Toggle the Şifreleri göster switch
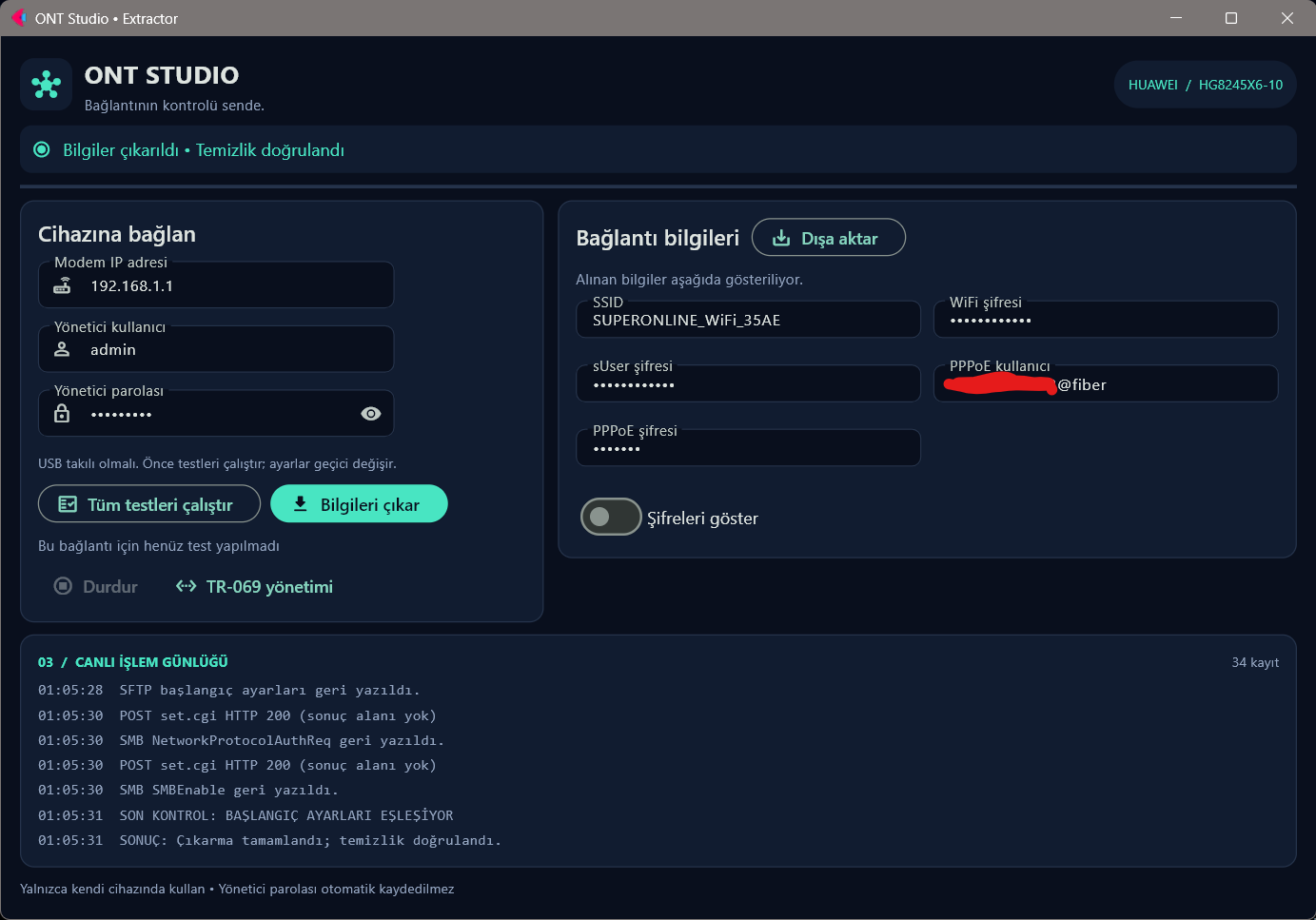Viewport: 1316px width, 920px height. (x=611, y=517)
